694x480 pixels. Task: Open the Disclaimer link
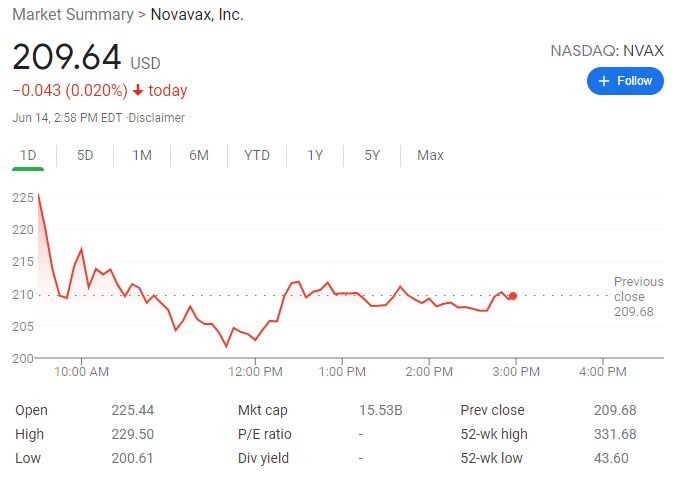[157, 118]
